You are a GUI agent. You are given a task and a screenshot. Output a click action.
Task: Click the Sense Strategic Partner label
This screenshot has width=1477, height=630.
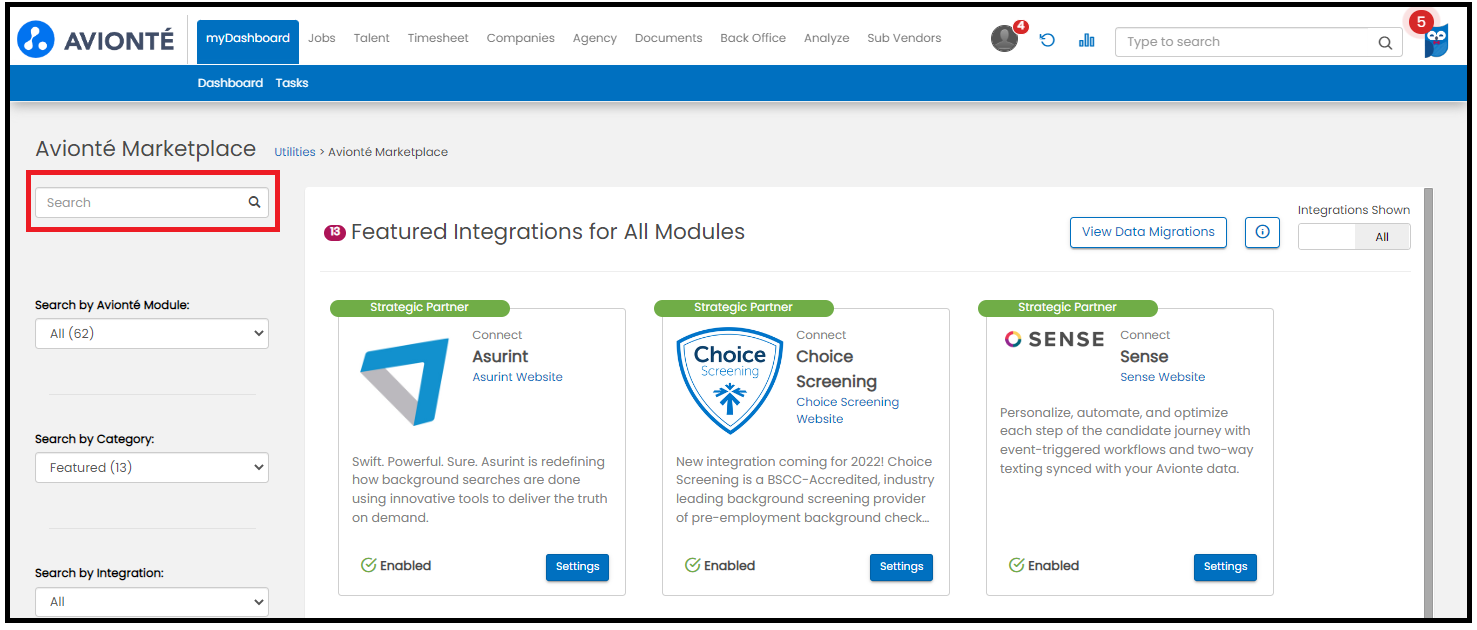click(x=1067, y=307)
